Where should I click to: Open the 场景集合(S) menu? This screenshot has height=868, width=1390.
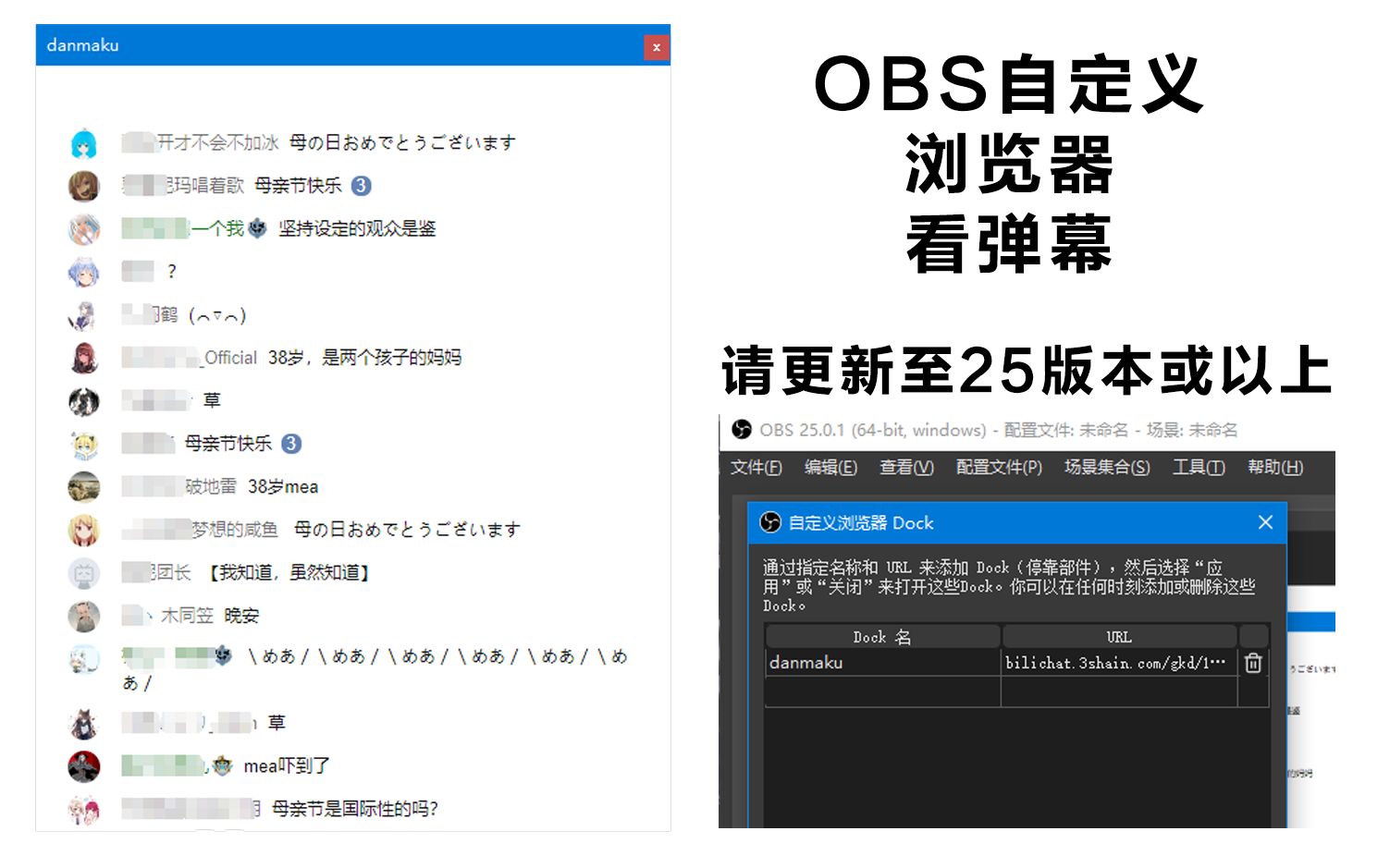point(1107,468)
